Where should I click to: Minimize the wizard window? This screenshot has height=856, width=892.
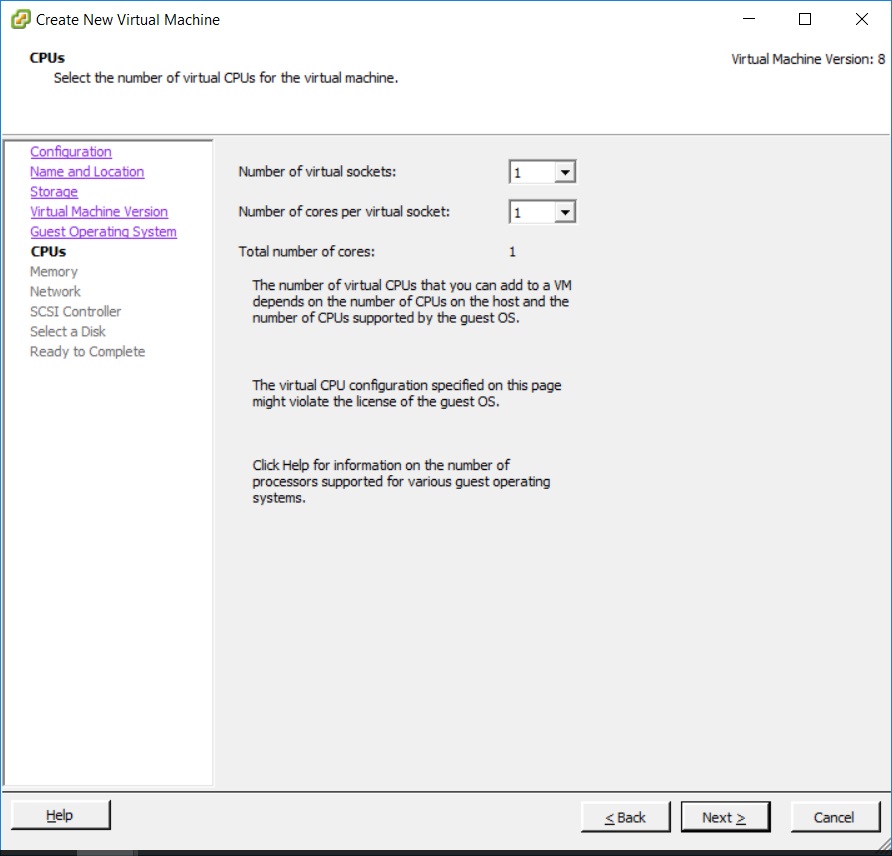[x=748, y=19]
